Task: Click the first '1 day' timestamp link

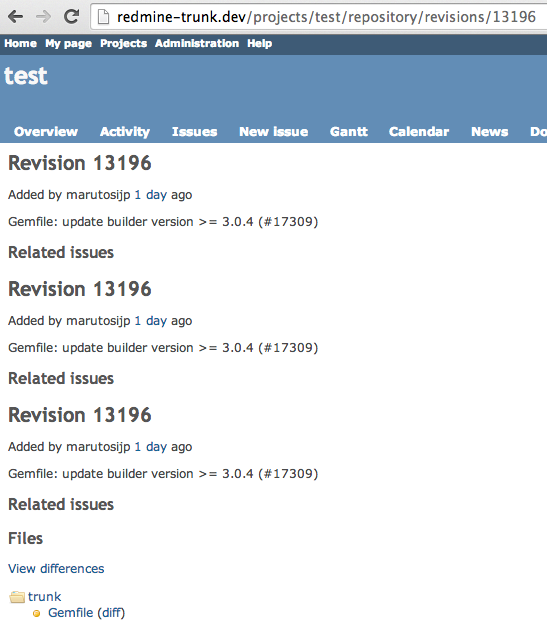Action: [x=151, y=195]
